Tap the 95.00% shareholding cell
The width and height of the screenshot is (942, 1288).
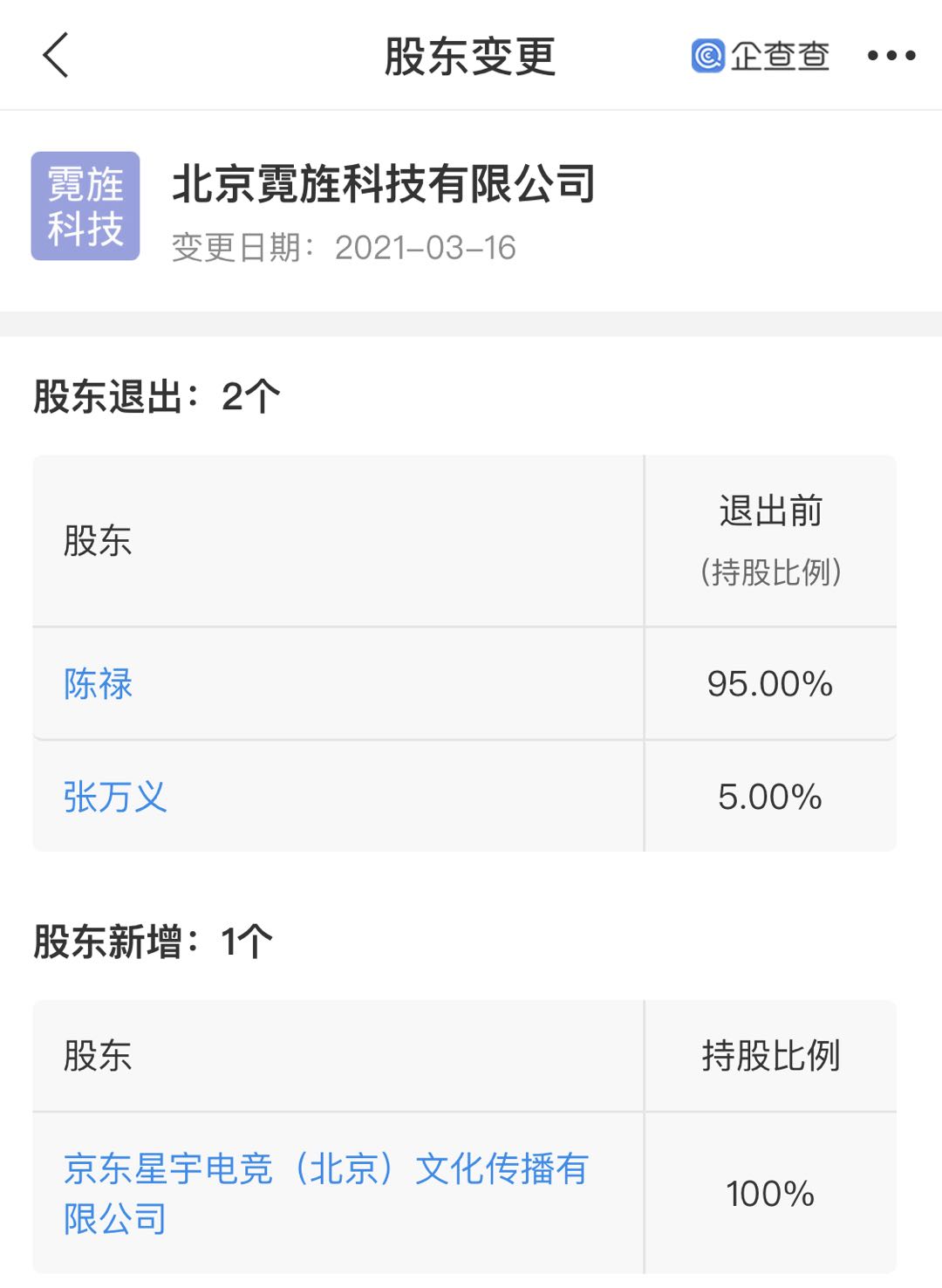click(x=770, y=683)
